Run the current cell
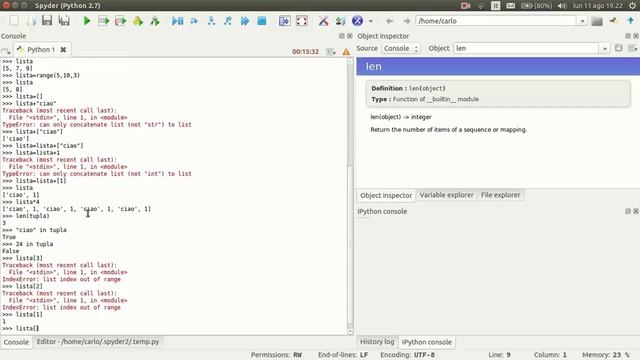The width and height of the screenshot is (640, 360). 104,21
